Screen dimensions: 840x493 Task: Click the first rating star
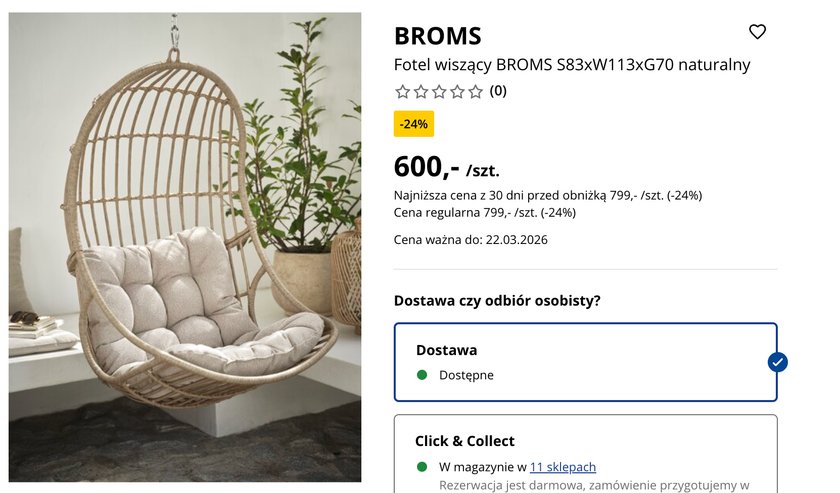tap(402, 92)
